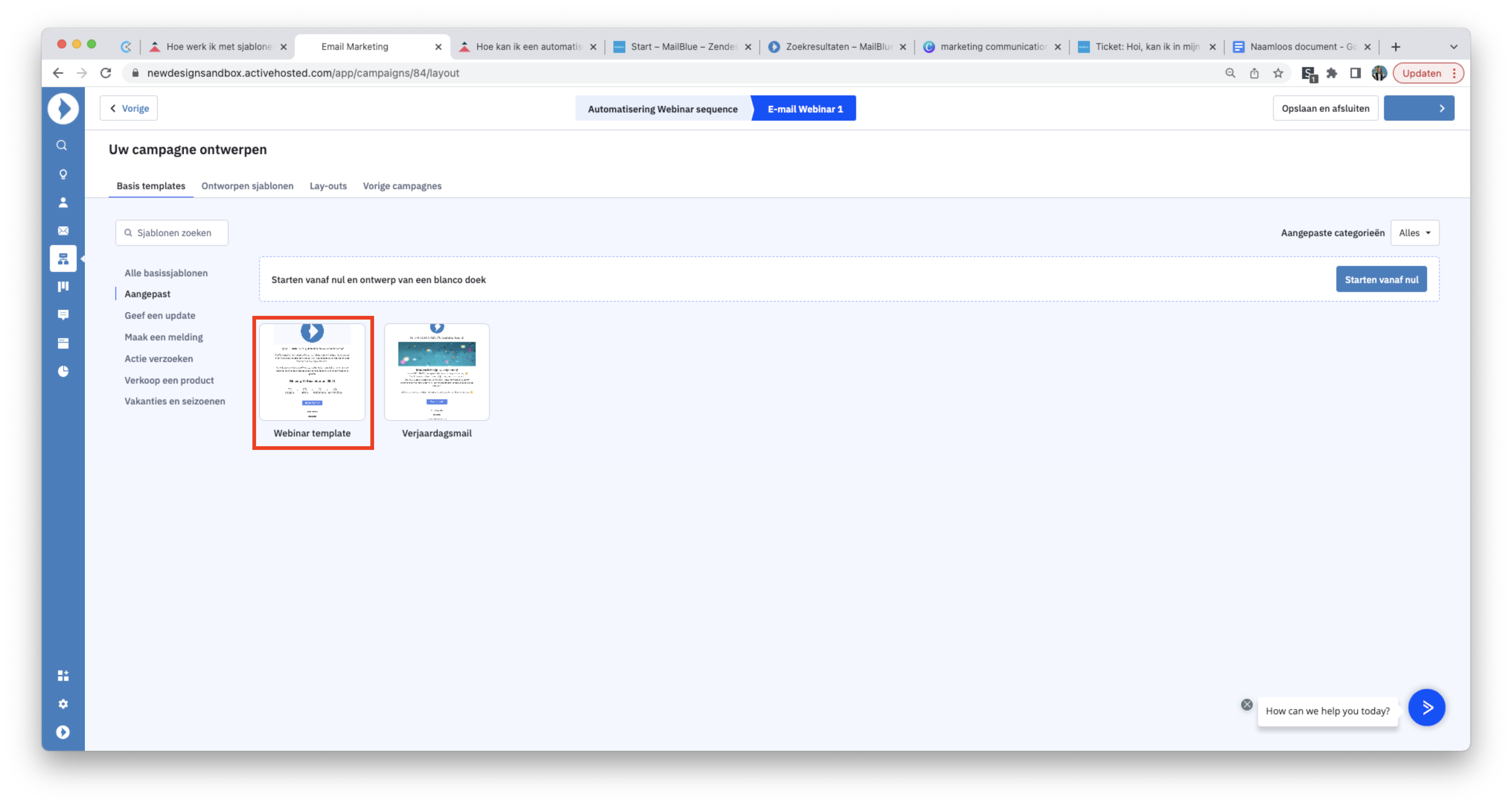The height and width of the screenshot is (806, 1512).
Task: Switch to Basis templates tab
Action: point(151,185)
